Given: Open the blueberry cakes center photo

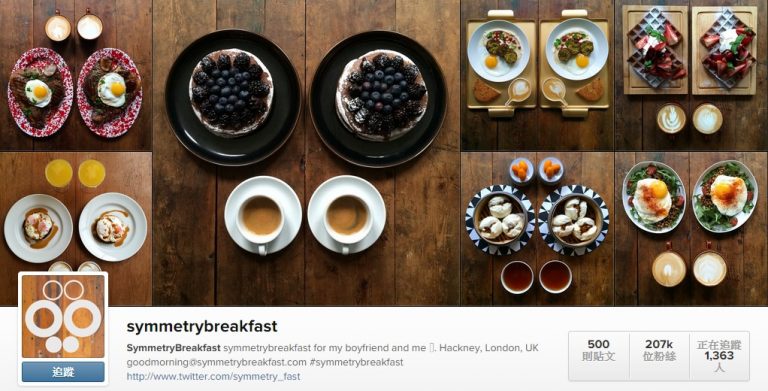Looking at the screenshot, I should pyautogui.click(x=306, y=152).
